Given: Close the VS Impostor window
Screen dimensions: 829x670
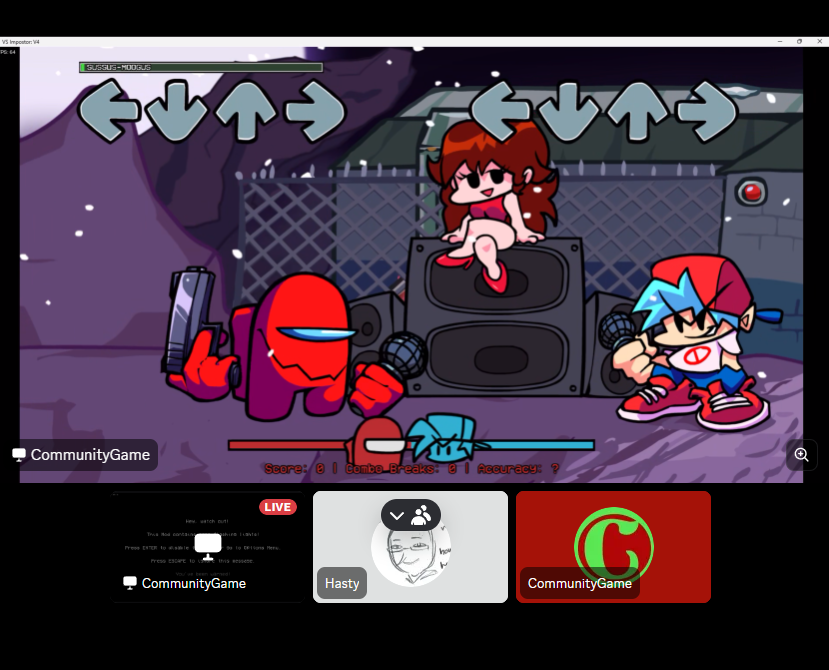Looking at the screenshot, I should (x=819, y=41).
